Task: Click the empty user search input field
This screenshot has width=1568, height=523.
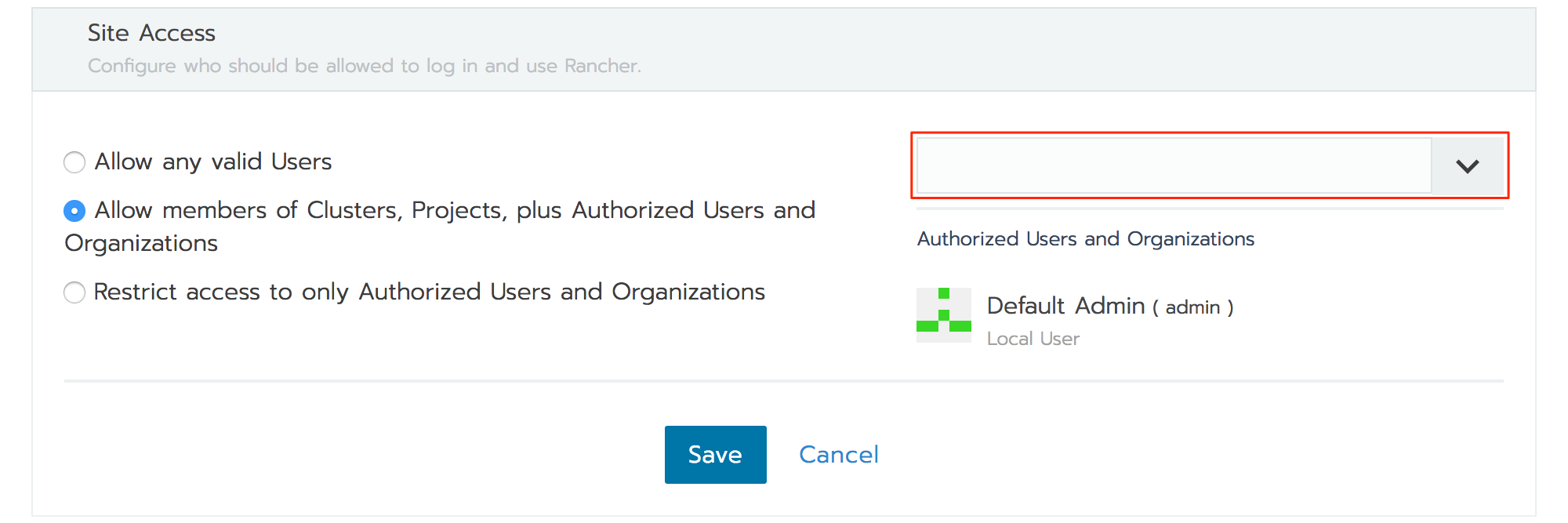Action: [1174, 165]
